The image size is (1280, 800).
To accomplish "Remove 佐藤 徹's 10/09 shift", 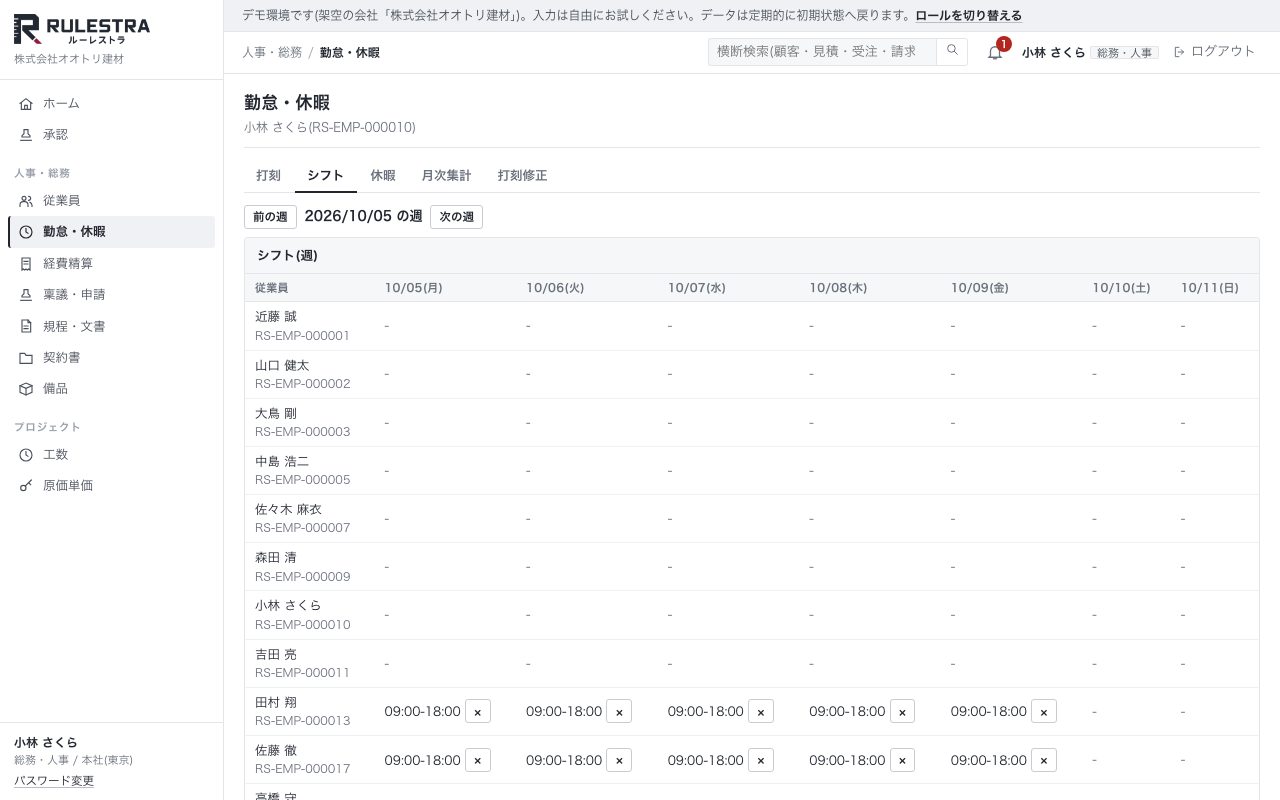I will click(x=1044, y=760).
